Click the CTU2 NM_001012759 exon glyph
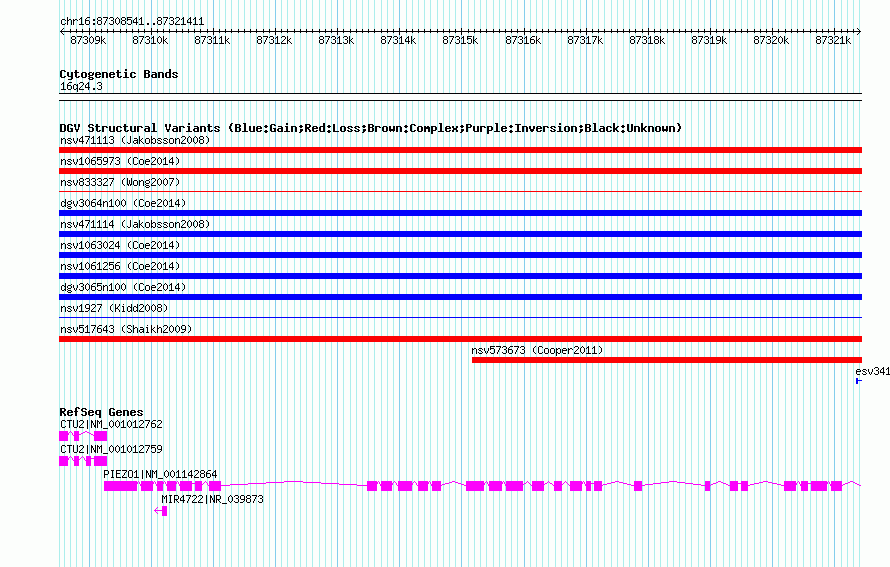890x567 pixels. [83, 461]
